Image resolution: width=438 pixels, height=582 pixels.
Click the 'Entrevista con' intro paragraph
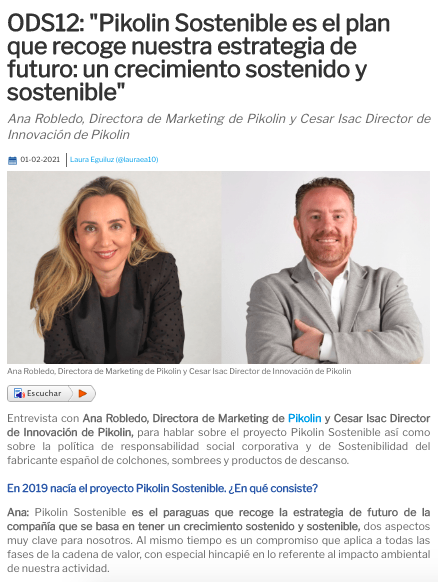(x=219, y=439)
